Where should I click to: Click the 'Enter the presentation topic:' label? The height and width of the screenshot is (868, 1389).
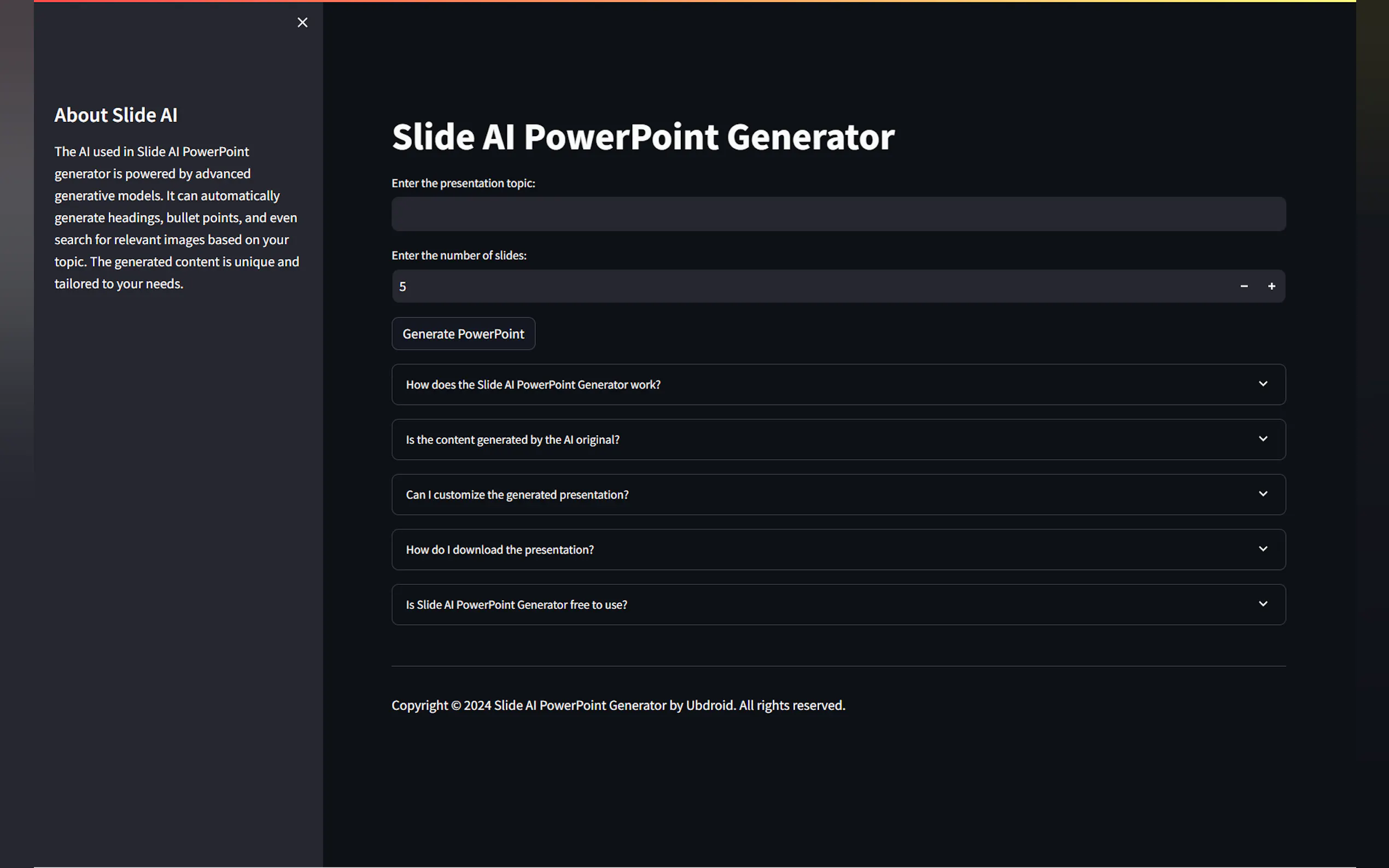pyautogui.click(x=463, y=183)
